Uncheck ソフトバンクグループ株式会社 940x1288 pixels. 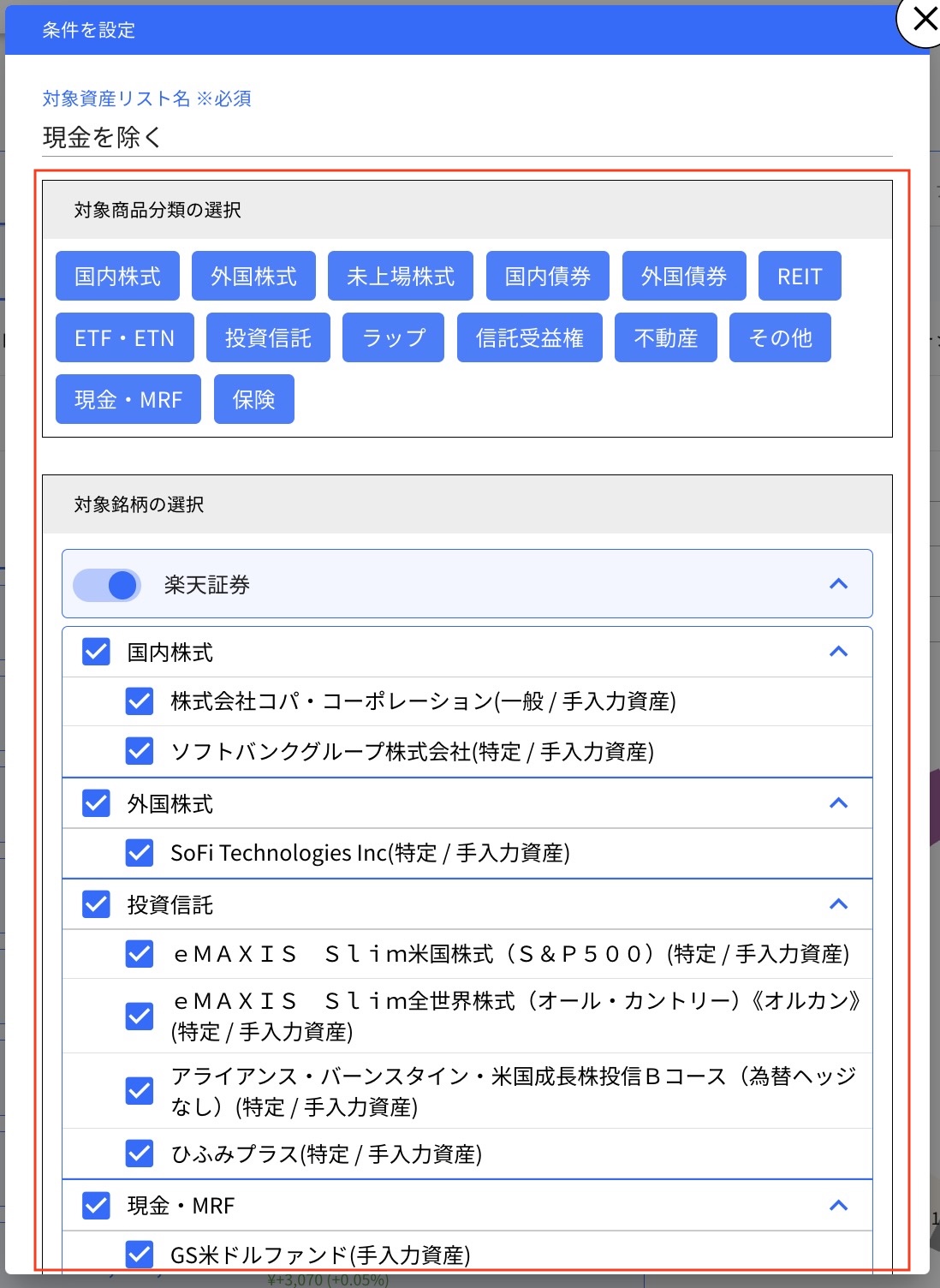138,752
